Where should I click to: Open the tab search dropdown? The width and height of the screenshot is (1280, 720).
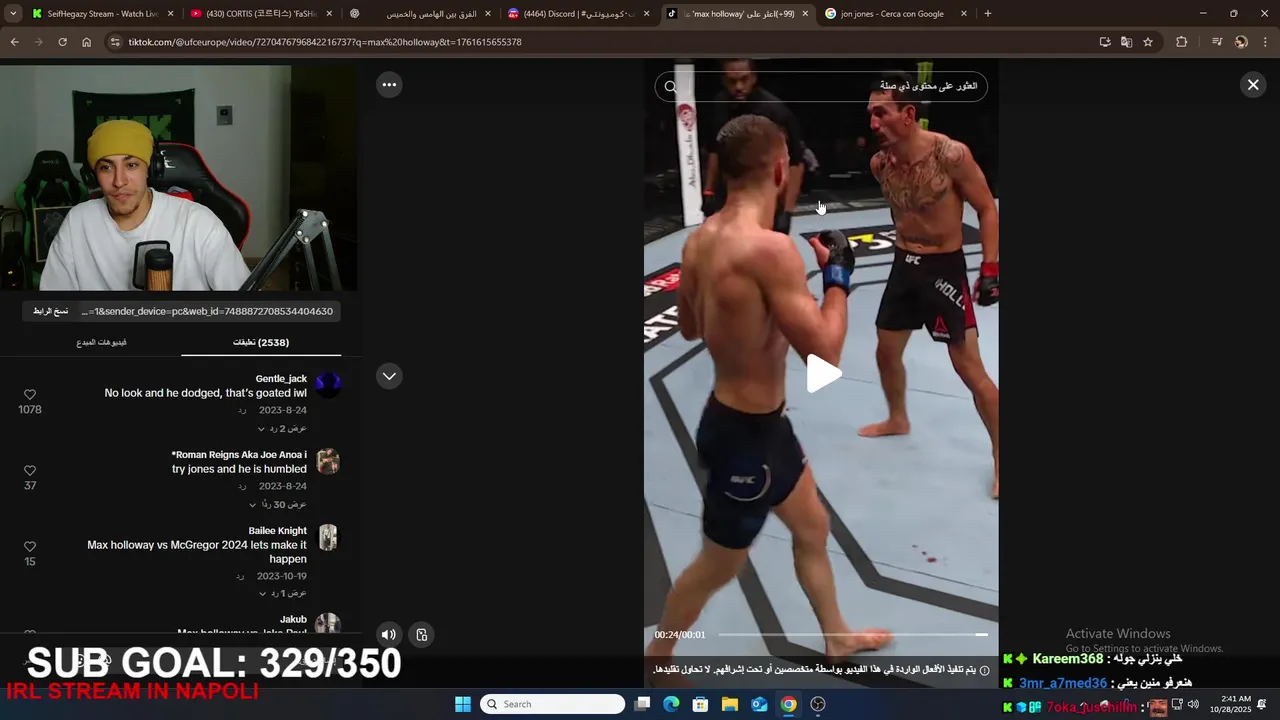tap(13, 14)
